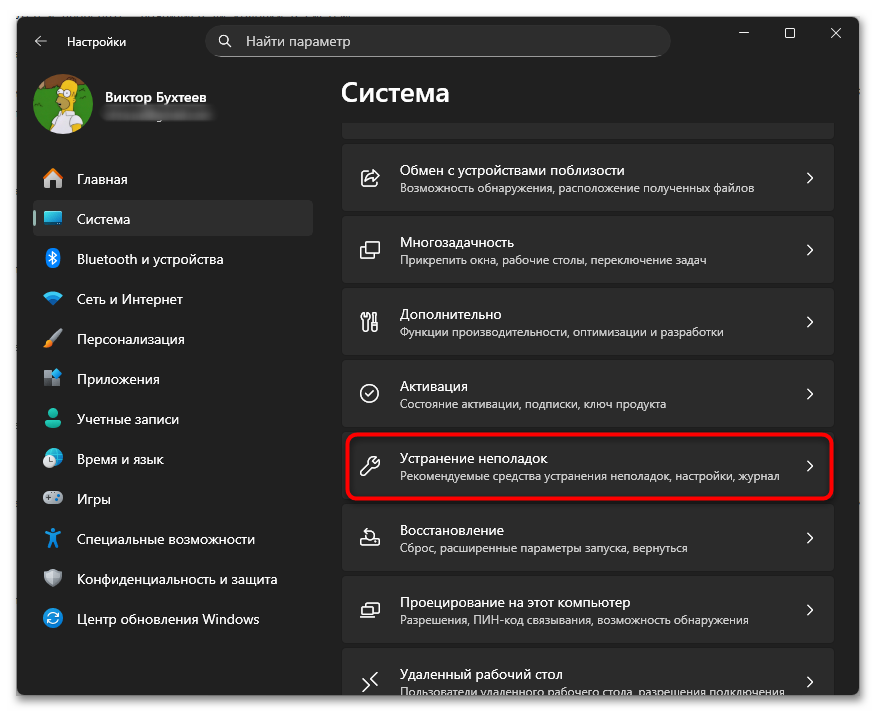Image resolution: width=876 pixels, height=712 pixels.
Task: Click the Nearby sharing icon
Action: pos(368,178)
